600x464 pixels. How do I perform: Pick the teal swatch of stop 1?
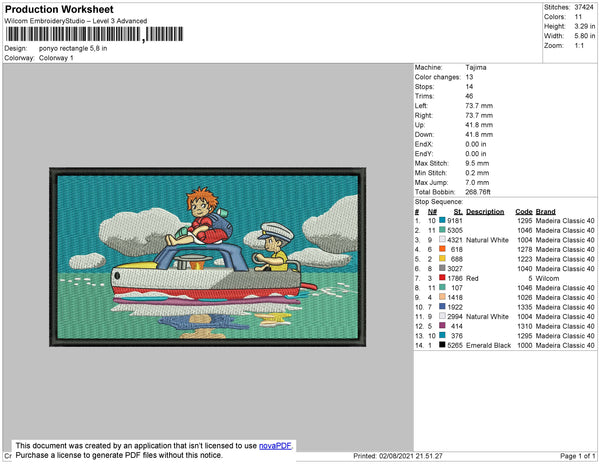[x=442, y=220]
